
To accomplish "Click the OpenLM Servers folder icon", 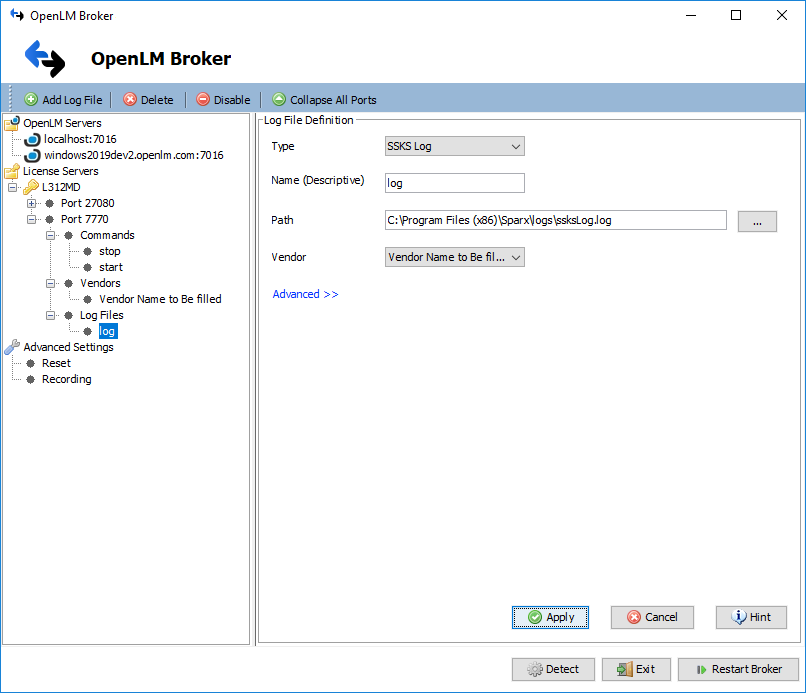I will tap(13, 122).
